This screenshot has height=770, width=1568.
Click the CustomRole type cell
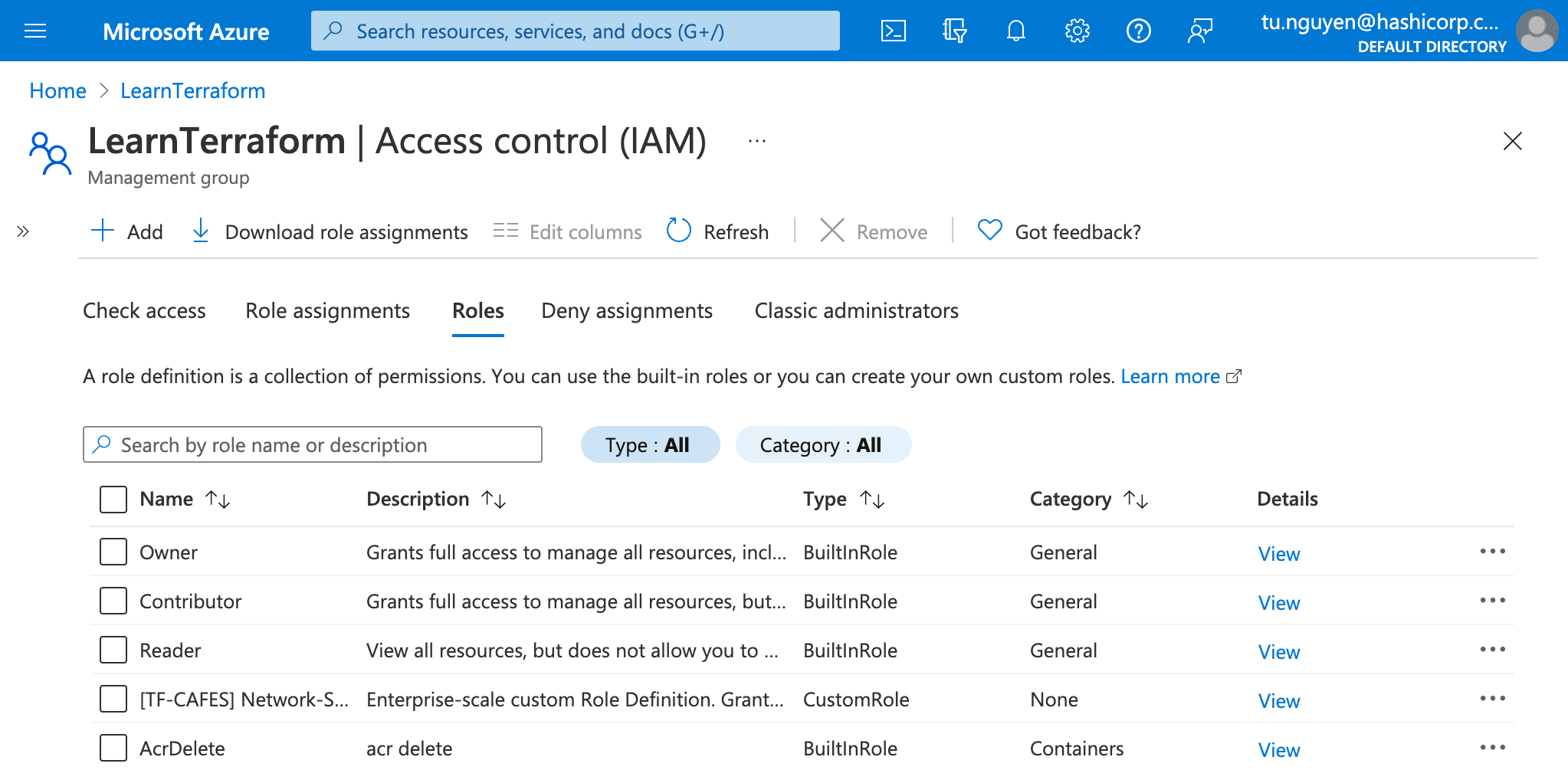[x=856, y=700]
